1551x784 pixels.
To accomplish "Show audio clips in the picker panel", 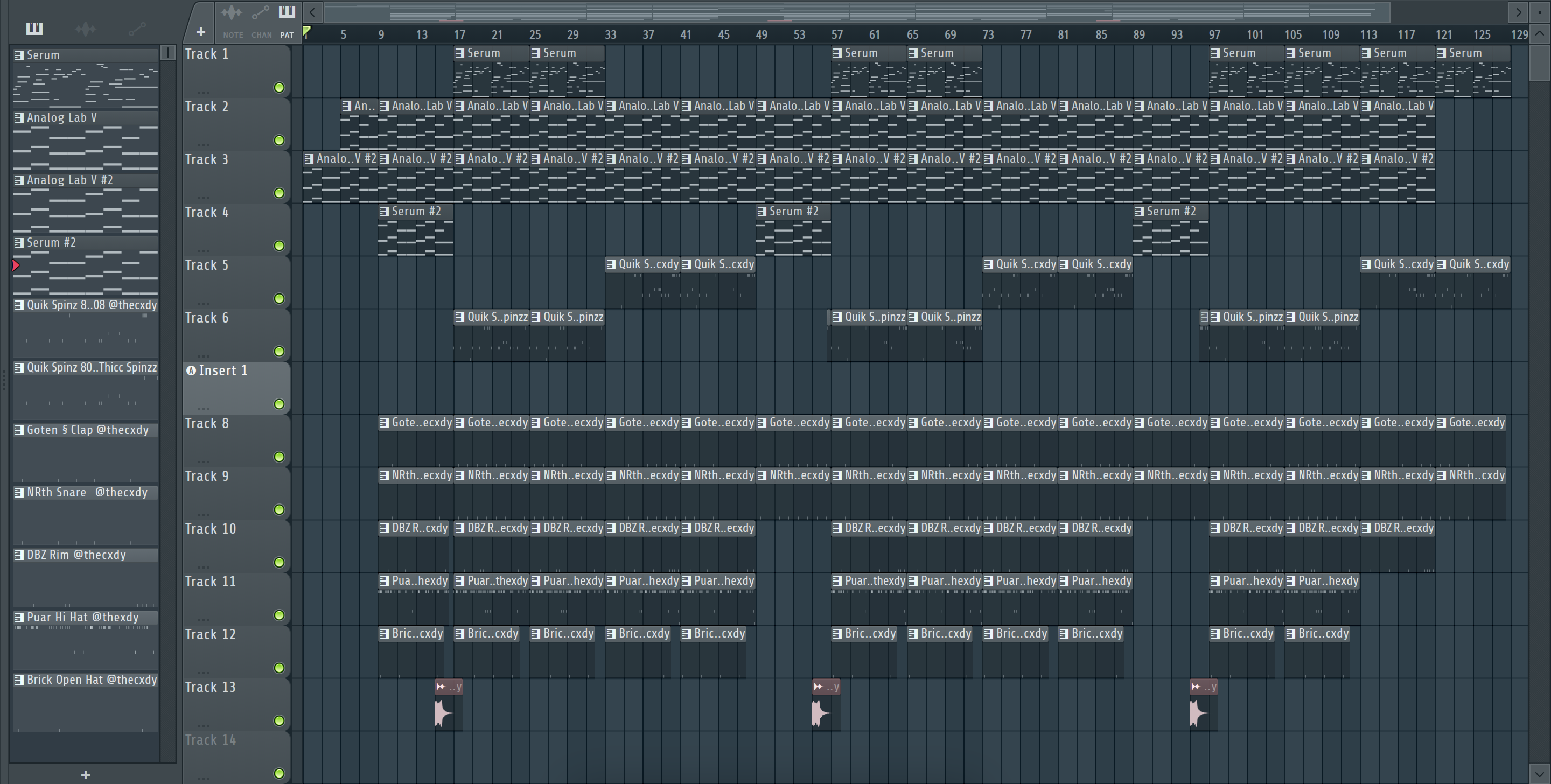I will point(86,29).
